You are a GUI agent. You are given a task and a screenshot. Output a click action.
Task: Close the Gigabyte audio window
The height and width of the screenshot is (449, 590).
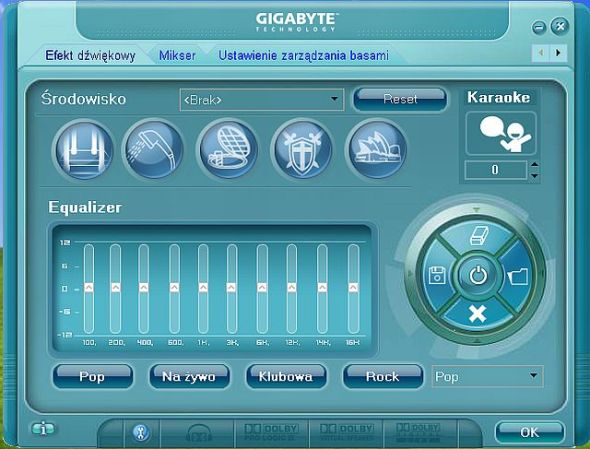[x=560, y=26]
